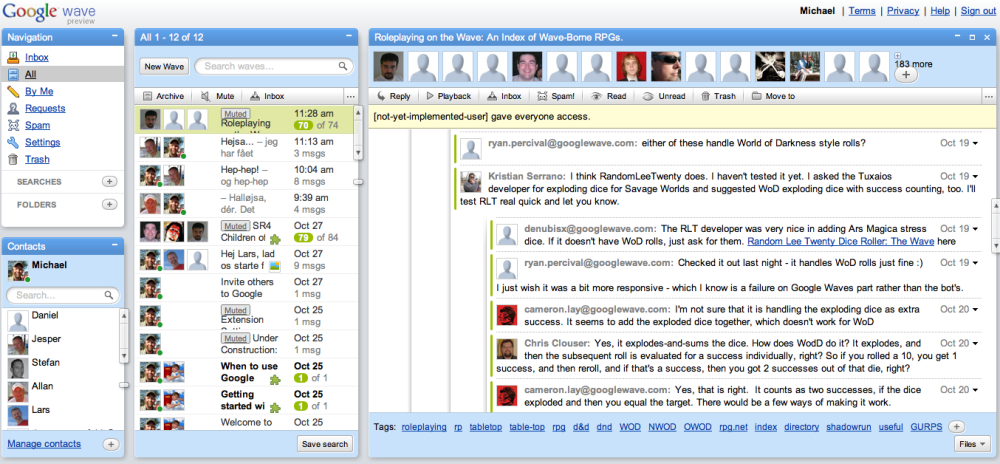The width and height of the screenshot is (1000, 464).
Task: Click the Reply icon in wave toolbar
Action: (x=393, y=96)
